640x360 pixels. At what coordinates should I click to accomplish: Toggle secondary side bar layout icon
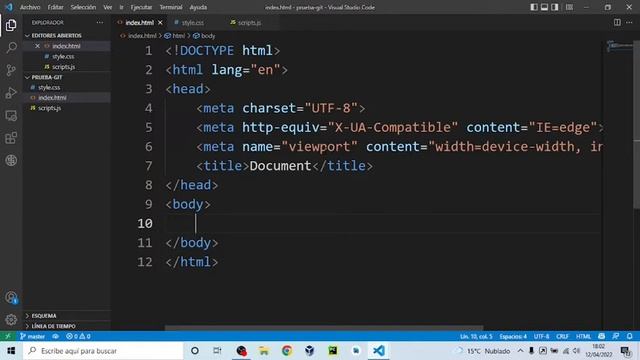coord(555,7)
